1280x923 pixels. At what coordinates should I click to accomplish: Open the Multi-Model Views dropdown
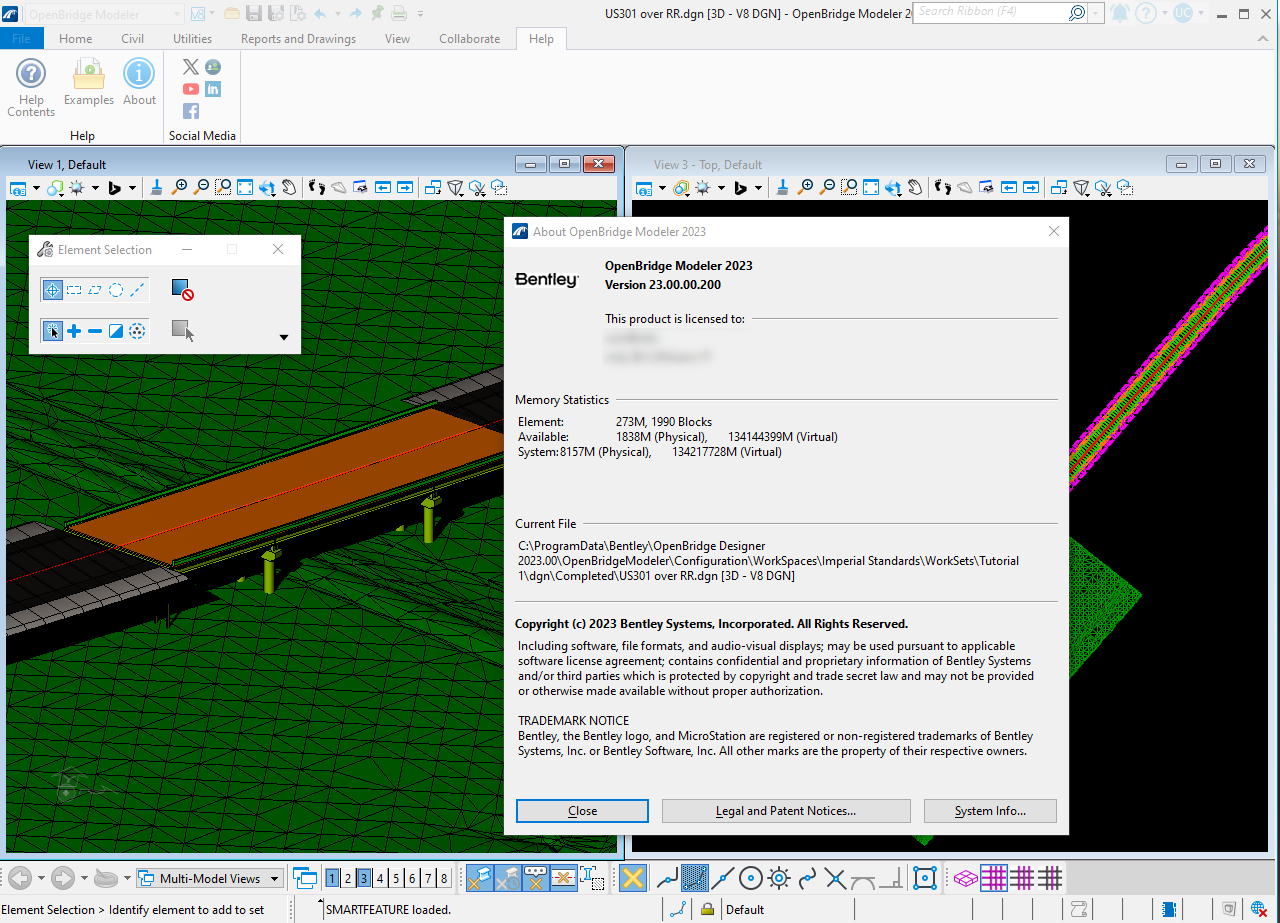(x=210, y=879)
